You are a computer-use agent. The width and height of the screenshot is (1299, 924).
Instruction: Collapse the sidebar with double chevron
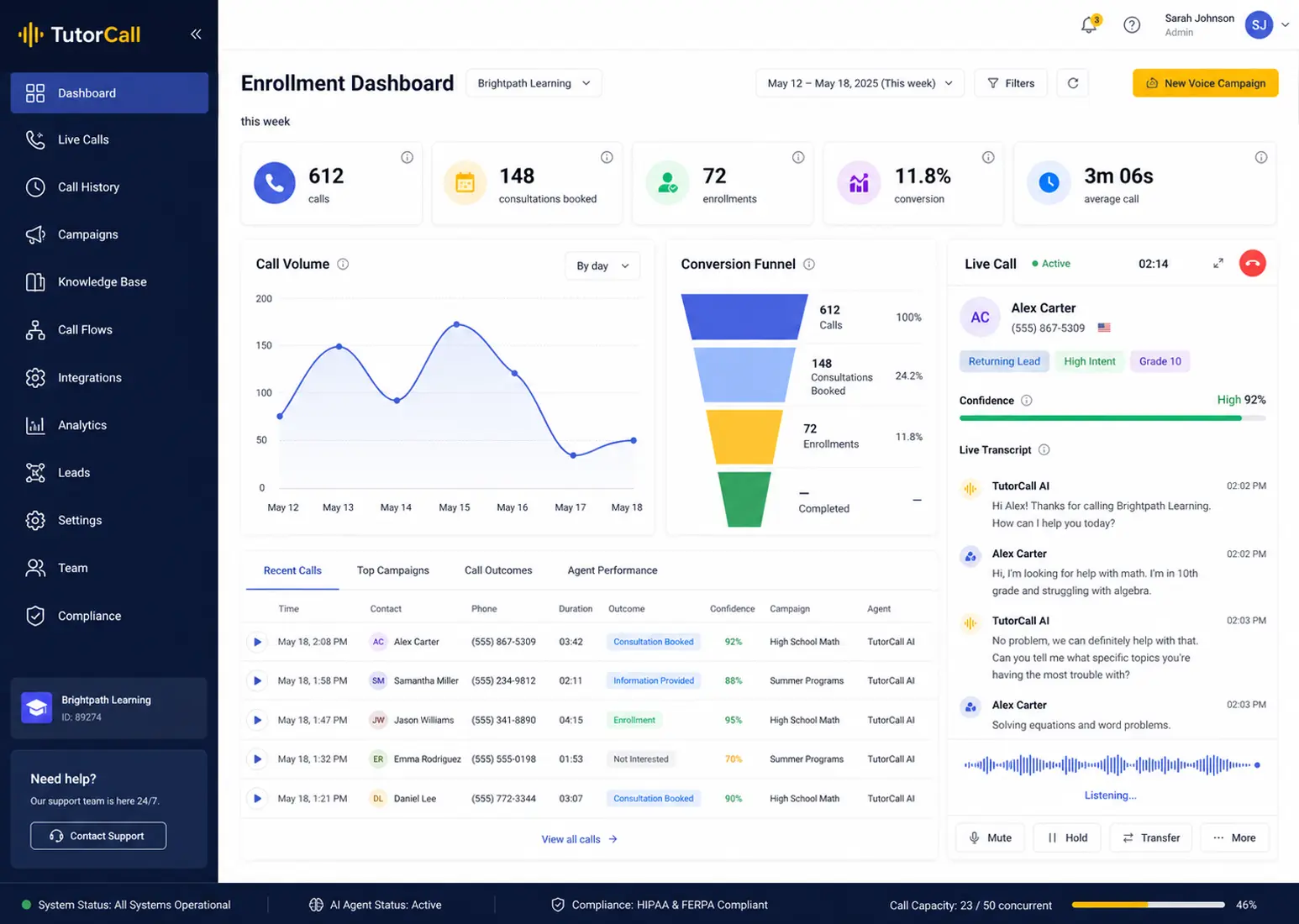click(196, 34)
